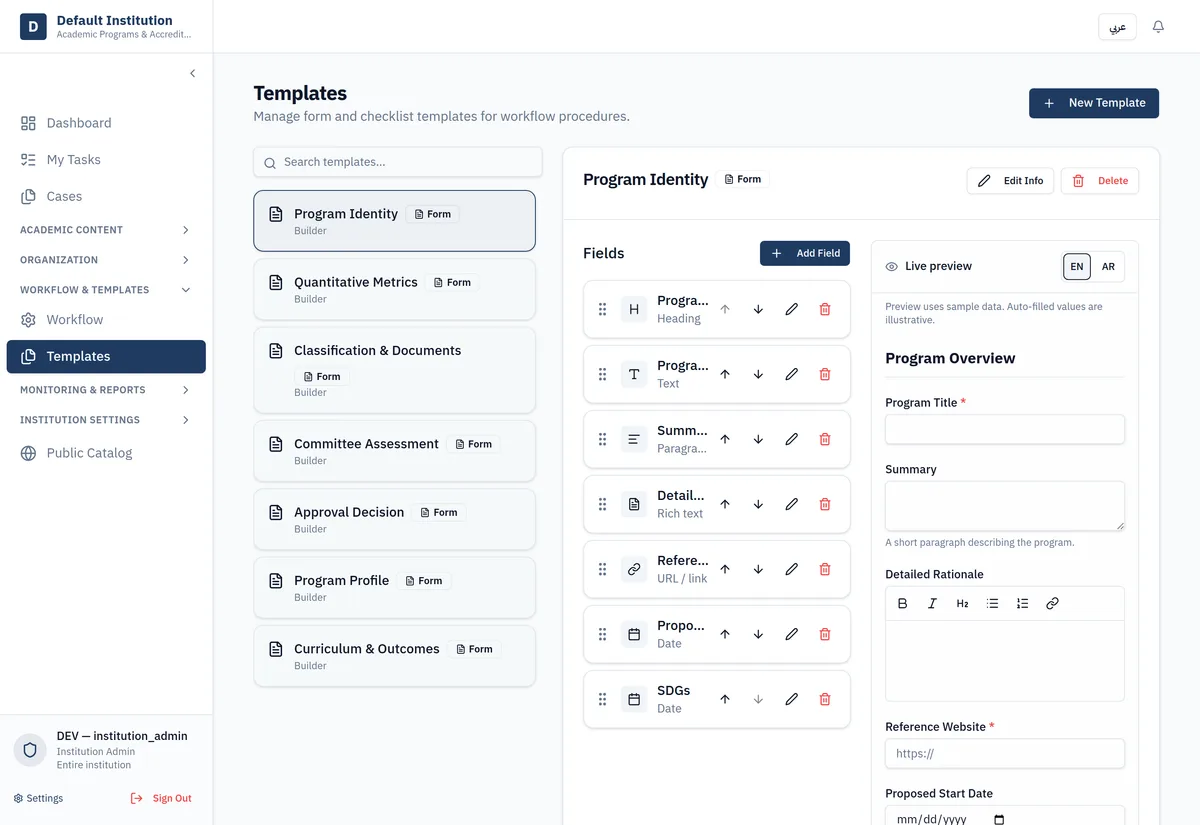This screenshot has height=825, width=1200.
Task: Move the SDGs field up
Action: 725,699
